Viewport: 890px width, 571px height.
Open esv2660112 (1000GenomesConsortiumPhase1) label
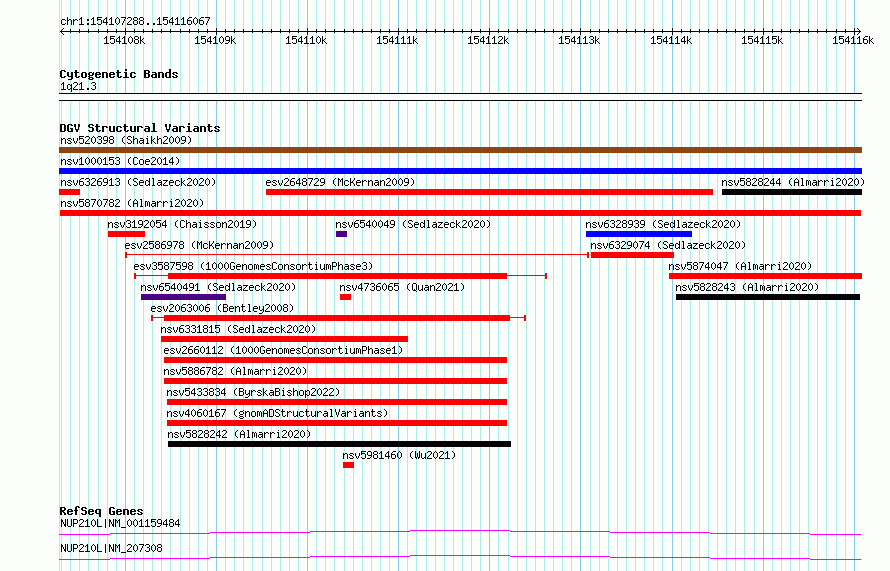click(x=283, y=350)
